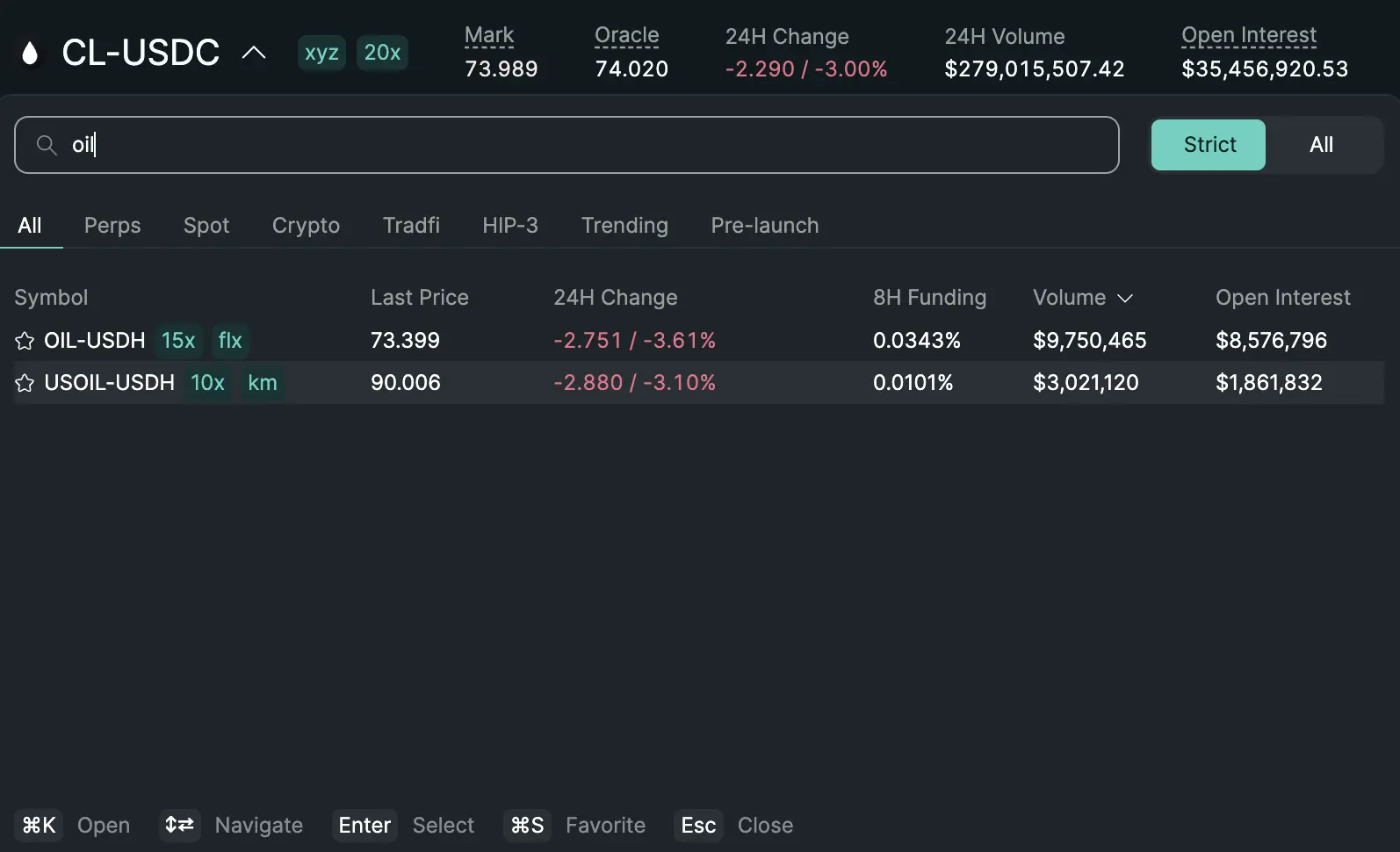Click the star next to USOIL-USDH
This screenshot has height=852, width=1400.
pyautogui.click(x=24, y=383)
